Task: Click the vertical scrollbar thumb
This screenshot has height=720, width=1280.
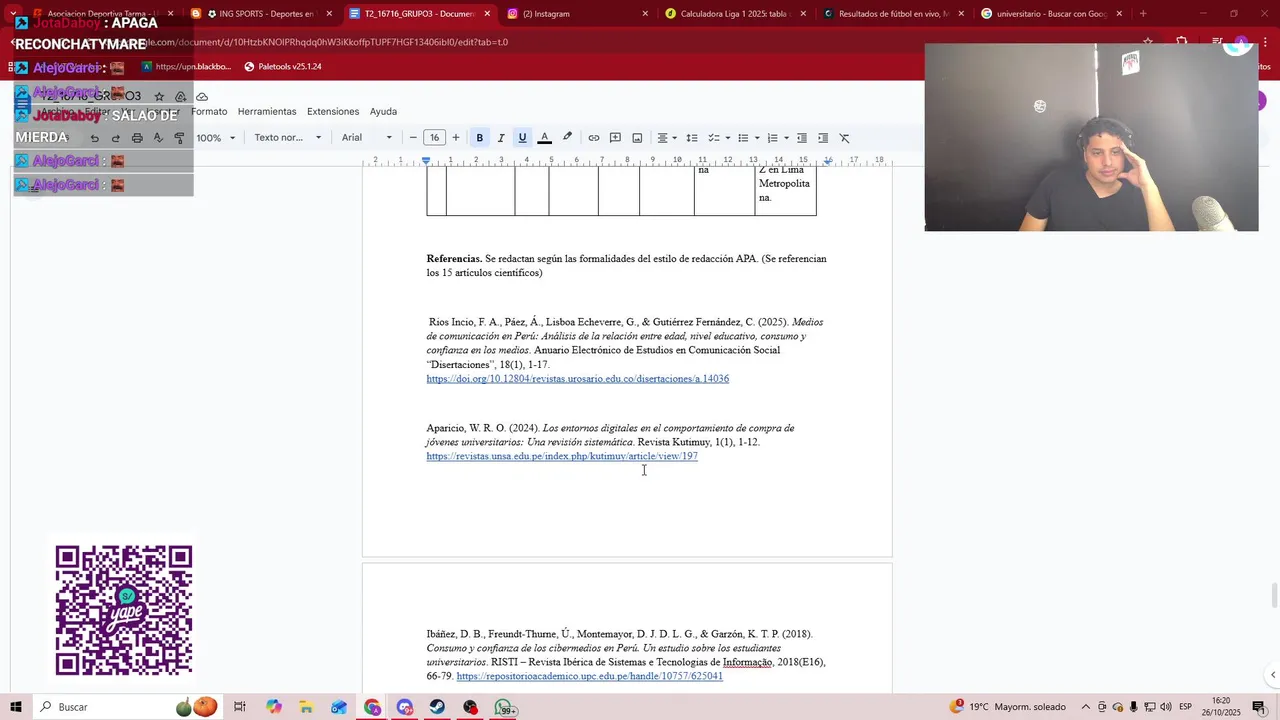Action: tap(1273, 595)
